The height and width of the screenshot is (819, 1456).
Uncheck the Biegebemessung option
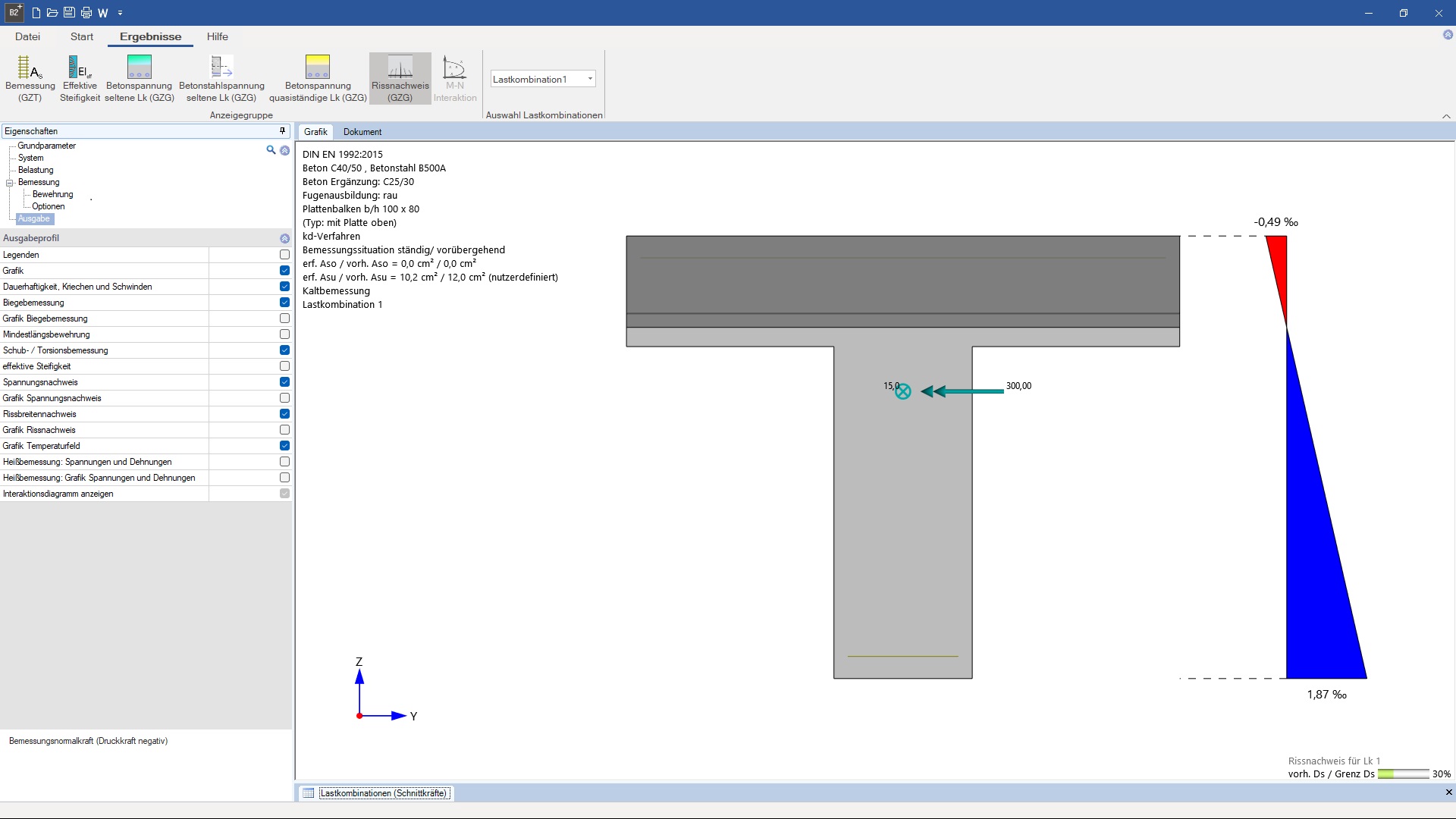tap(284, 303)
